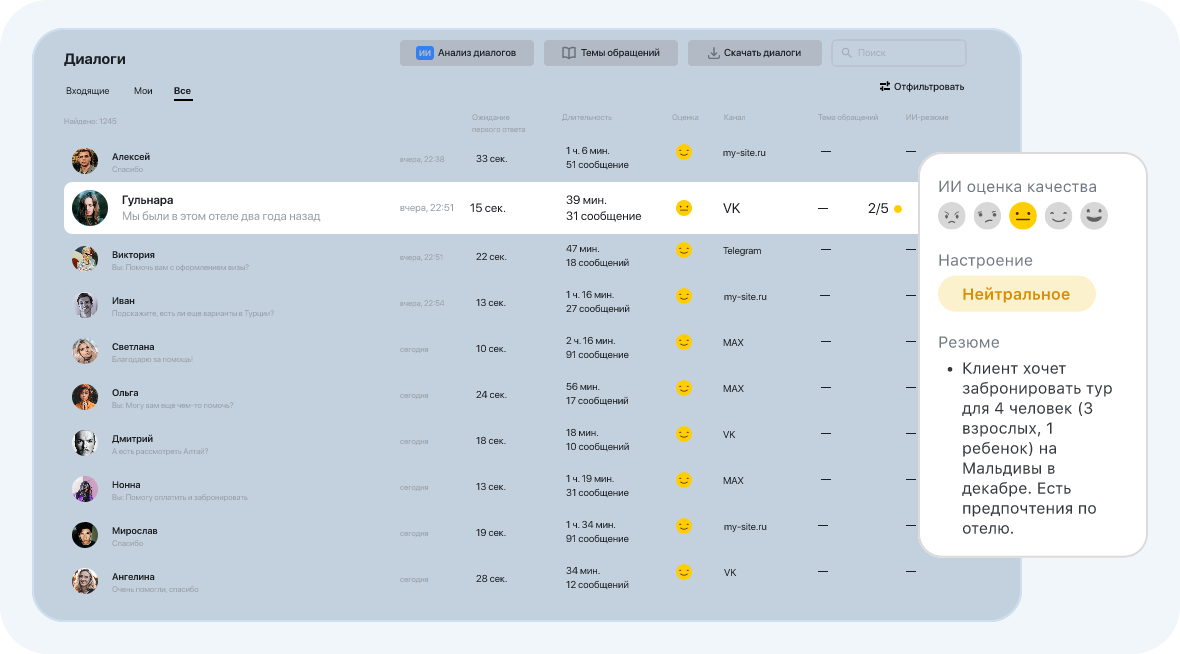This screenshot has width=1180, height=654.
Task: Select the angry face in ИИ оценка качества
Action: (952, 216)
